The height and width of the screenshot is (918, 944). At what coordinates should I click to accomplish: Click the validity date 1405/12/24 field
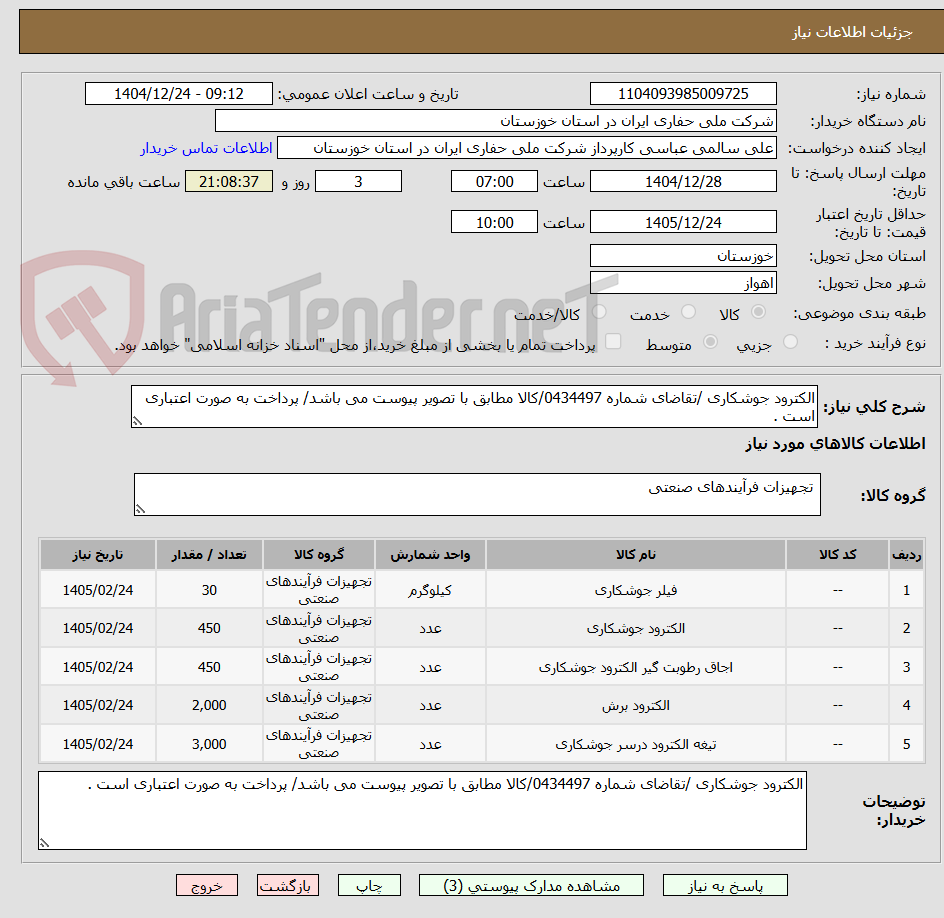[x=683, y=222]
